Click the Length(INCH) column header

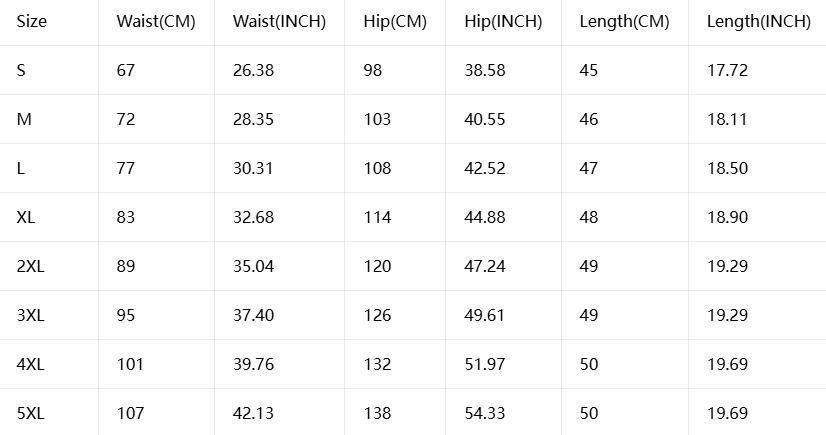759,22
